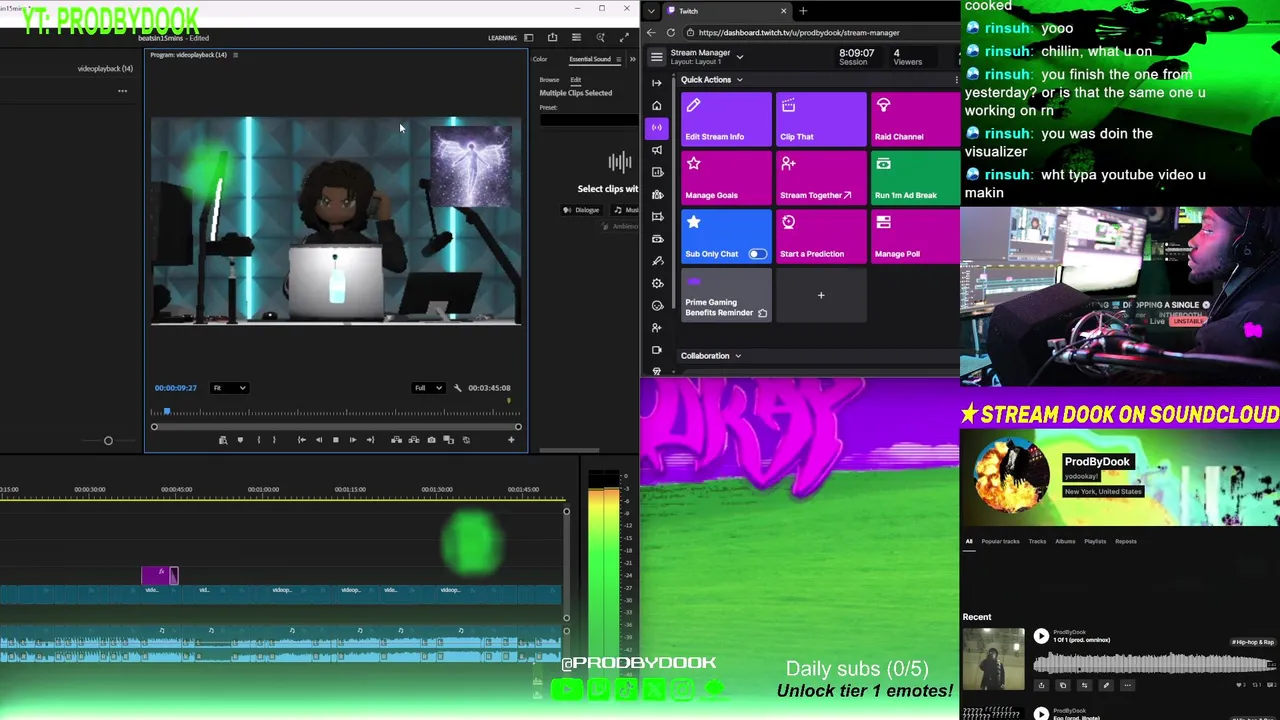This screenshot has height=720, width=1280.
Task: Go to Home in Twitch dashboard sidebar
Action: pos(656,105)
